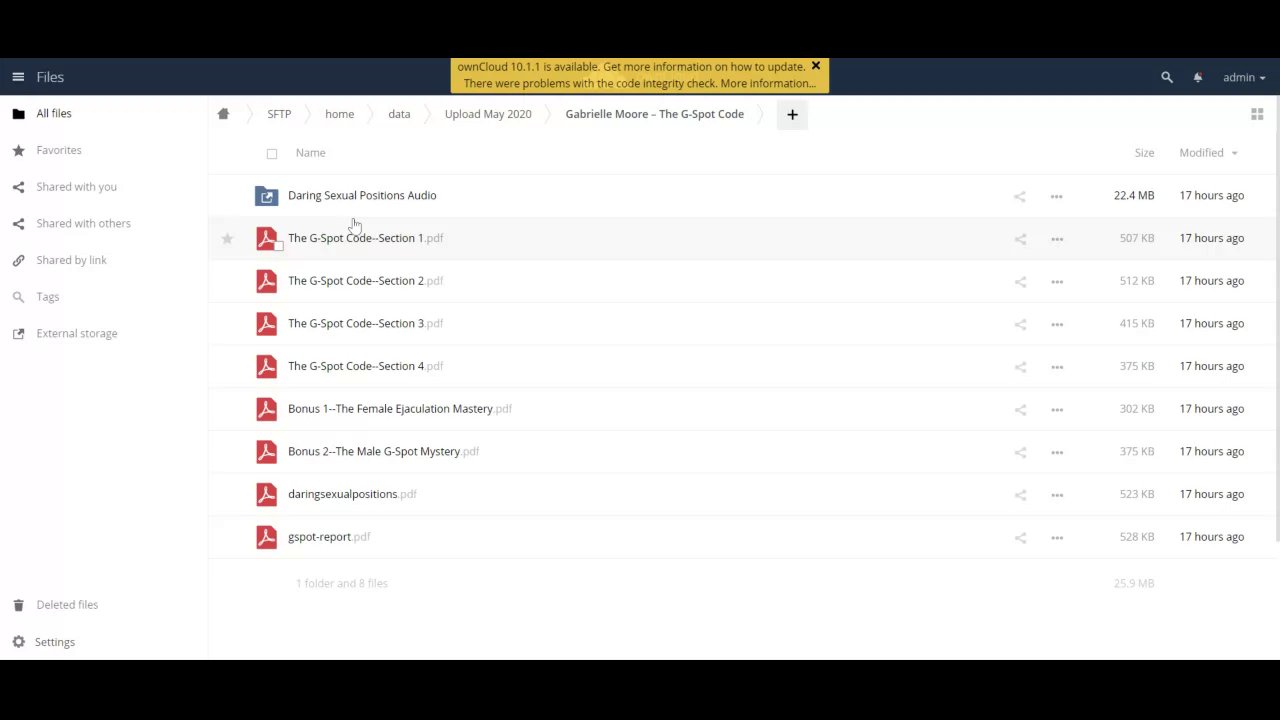
Task: Navigate to data breadcrumb
Action: point(399,114)
